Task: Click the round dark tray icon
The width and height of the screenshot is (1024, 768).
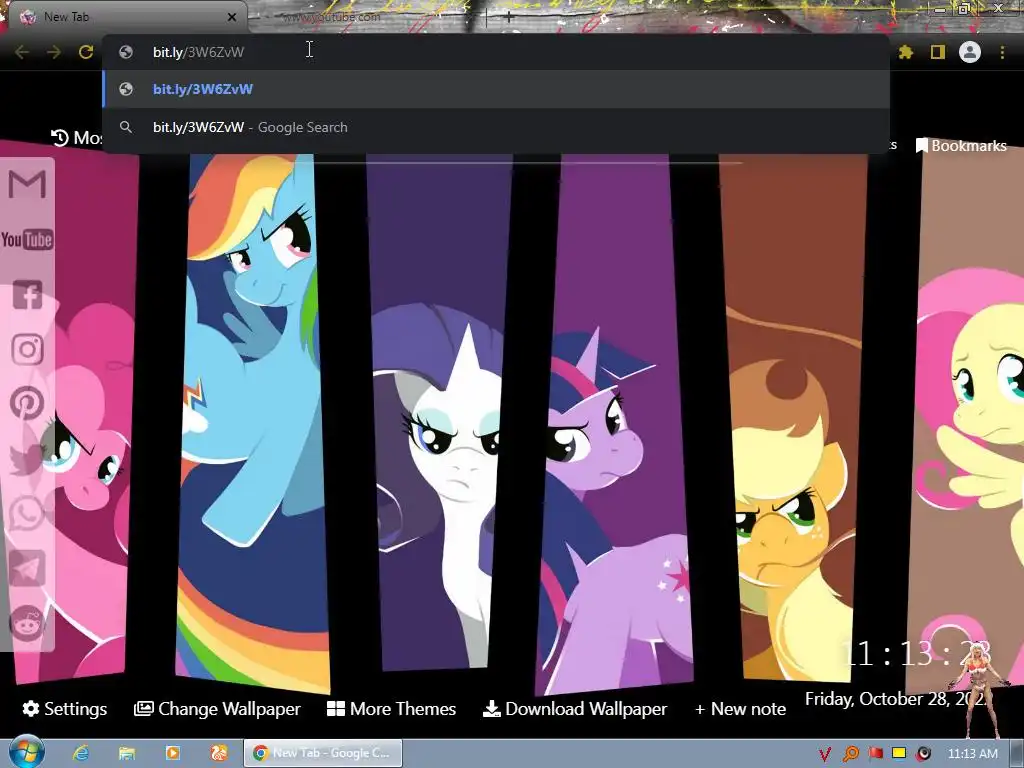Action: (923, 754)
